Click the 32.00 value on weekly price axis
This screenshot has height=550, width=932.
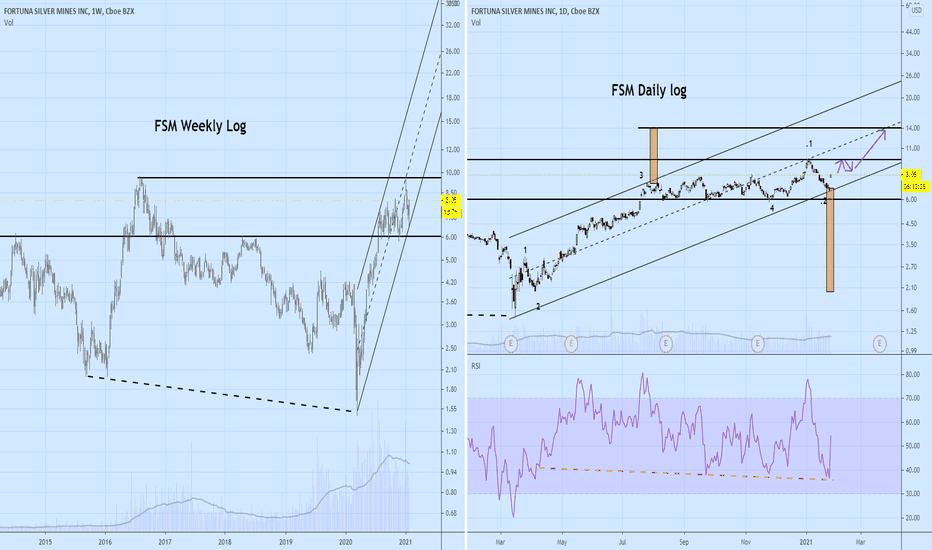[x=452, y=25]
